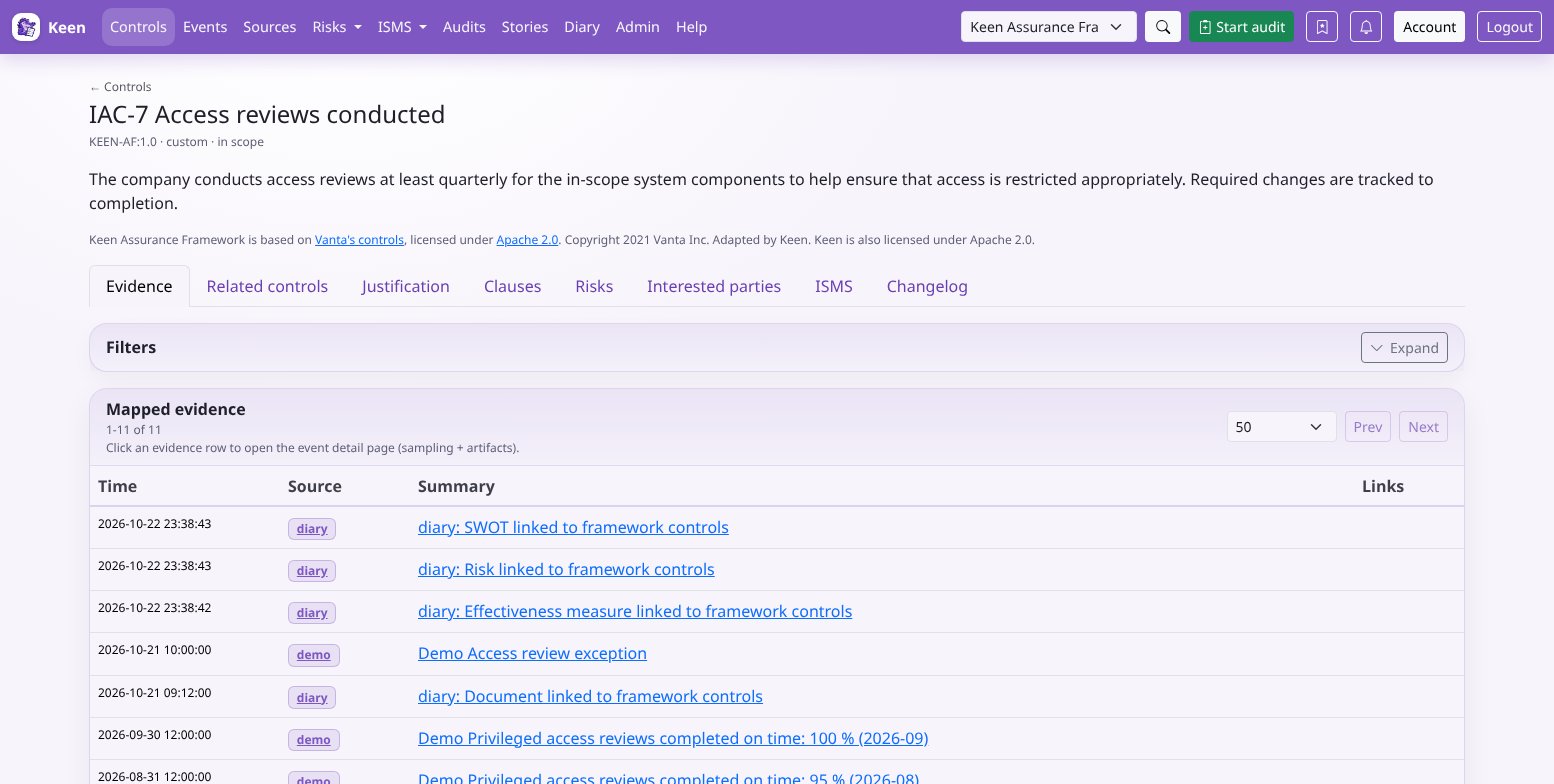The width and height of the screenshot is (1554, 784).
Task: Open Help in the navbar
Action: point(691,27)
